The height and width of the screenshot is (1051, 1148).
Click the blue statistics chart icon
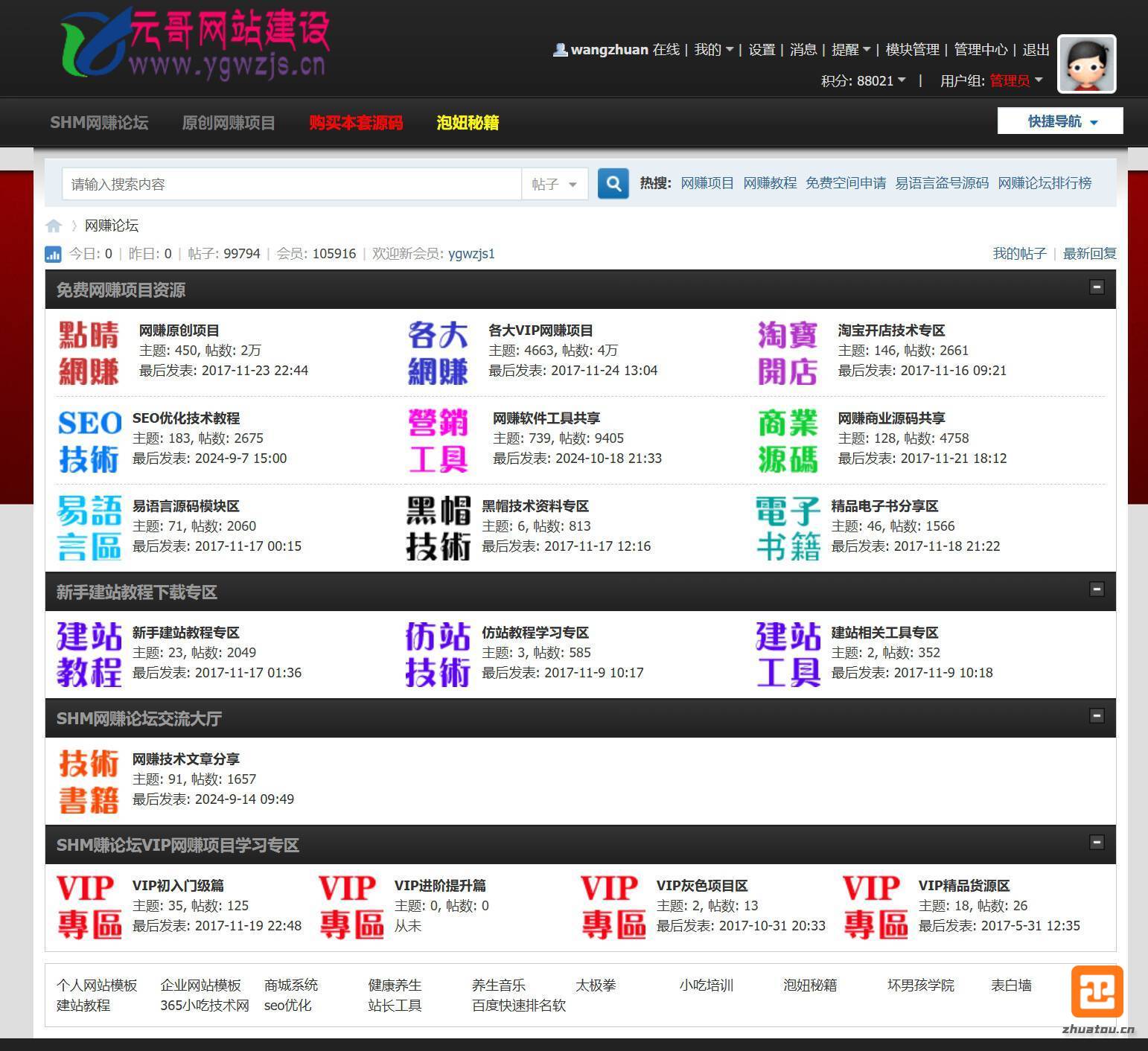click(53, 254)
